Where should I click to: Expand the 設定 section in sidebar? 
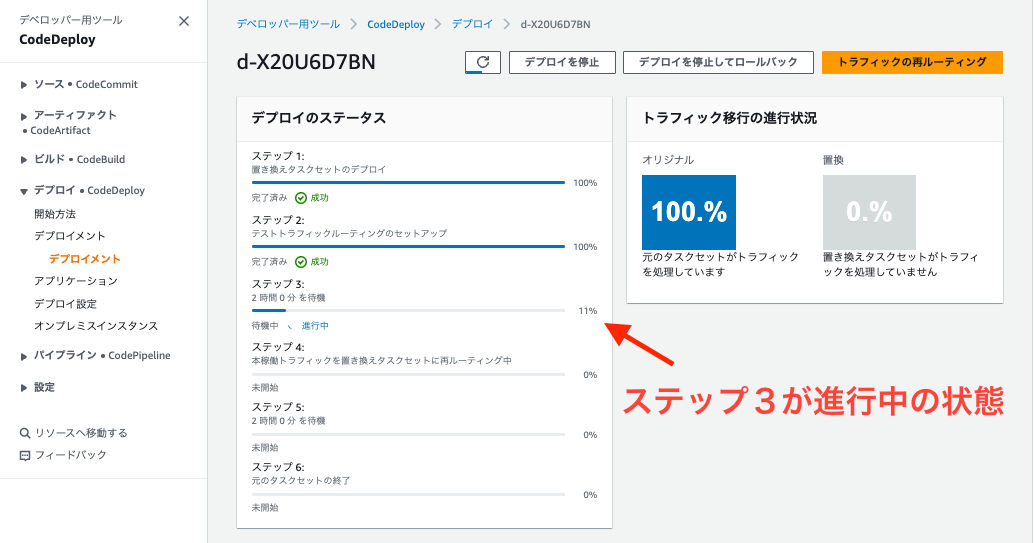pyautogui.click(x=23, y=388)
